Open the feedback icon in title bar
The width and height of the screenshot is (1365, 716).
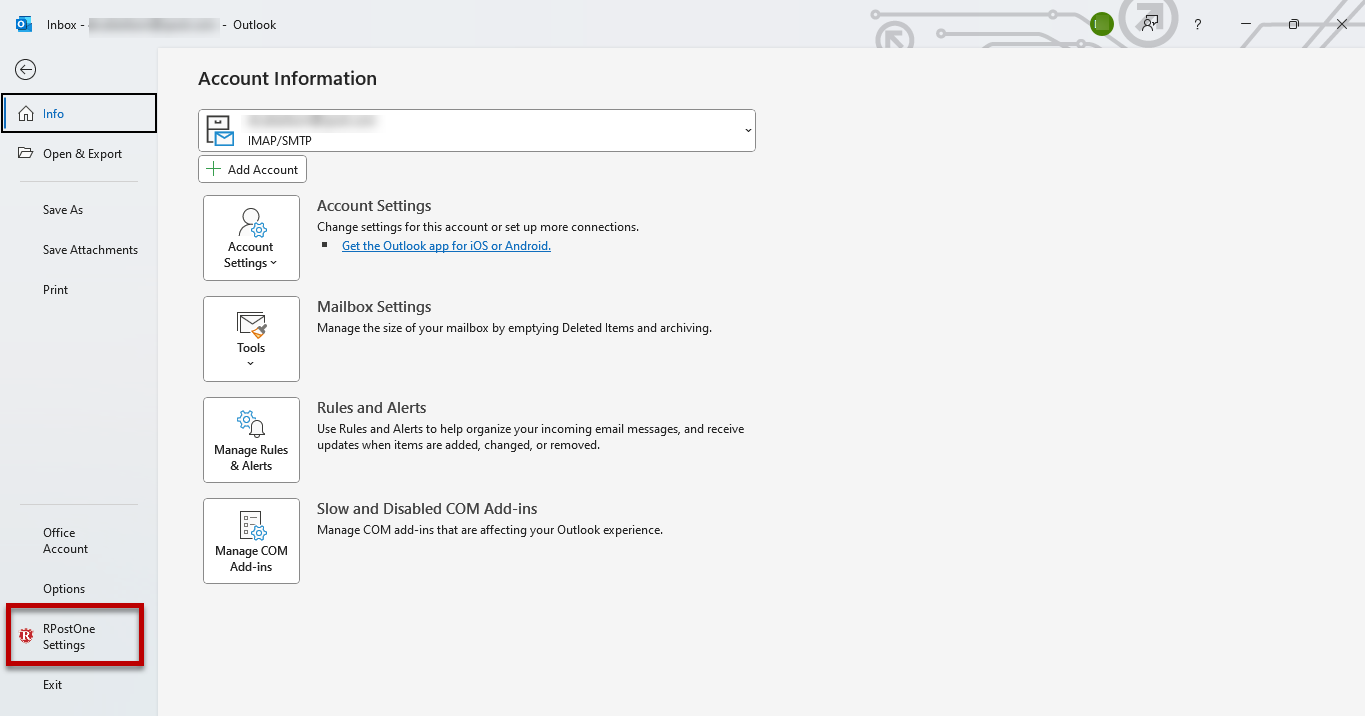[1151, 24]
